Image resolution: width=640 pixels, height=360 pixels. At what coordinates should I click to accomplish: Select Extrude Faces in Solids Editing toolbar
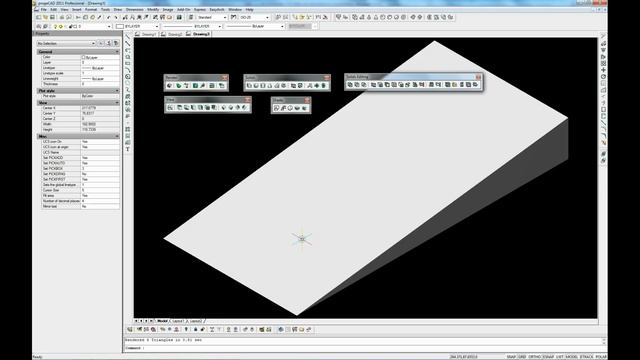coord(373,84)
